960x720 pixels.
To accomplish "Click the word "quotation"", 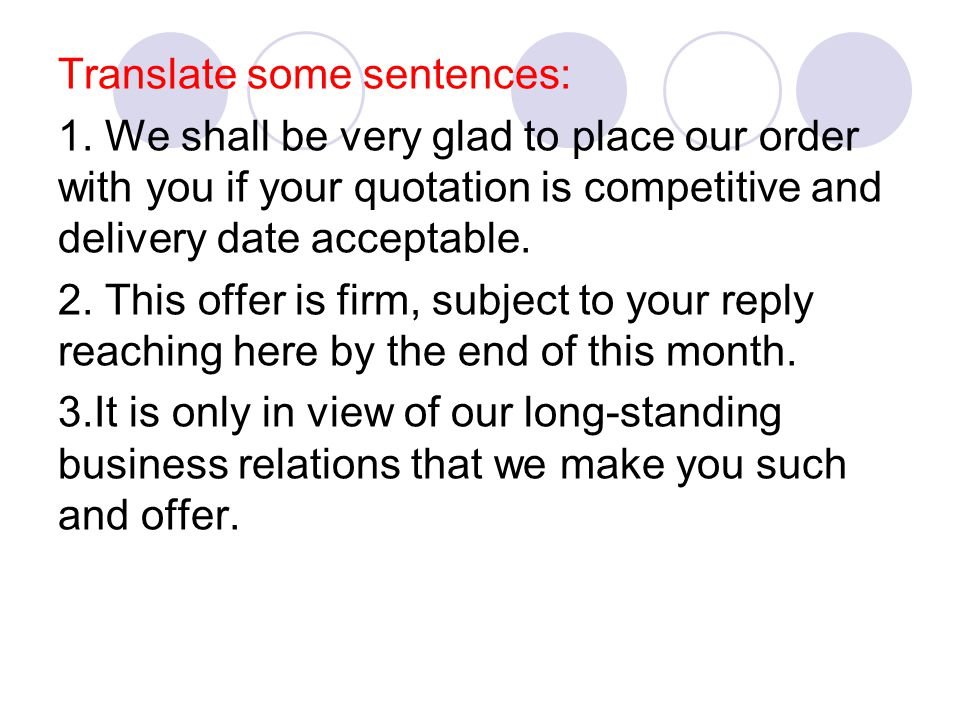I will click(442, 189).
